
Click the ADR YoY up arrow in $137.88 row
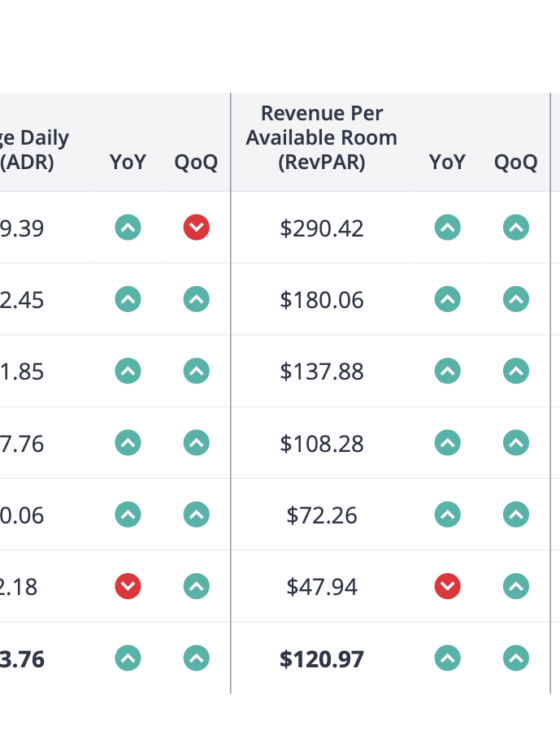(128, 371)
